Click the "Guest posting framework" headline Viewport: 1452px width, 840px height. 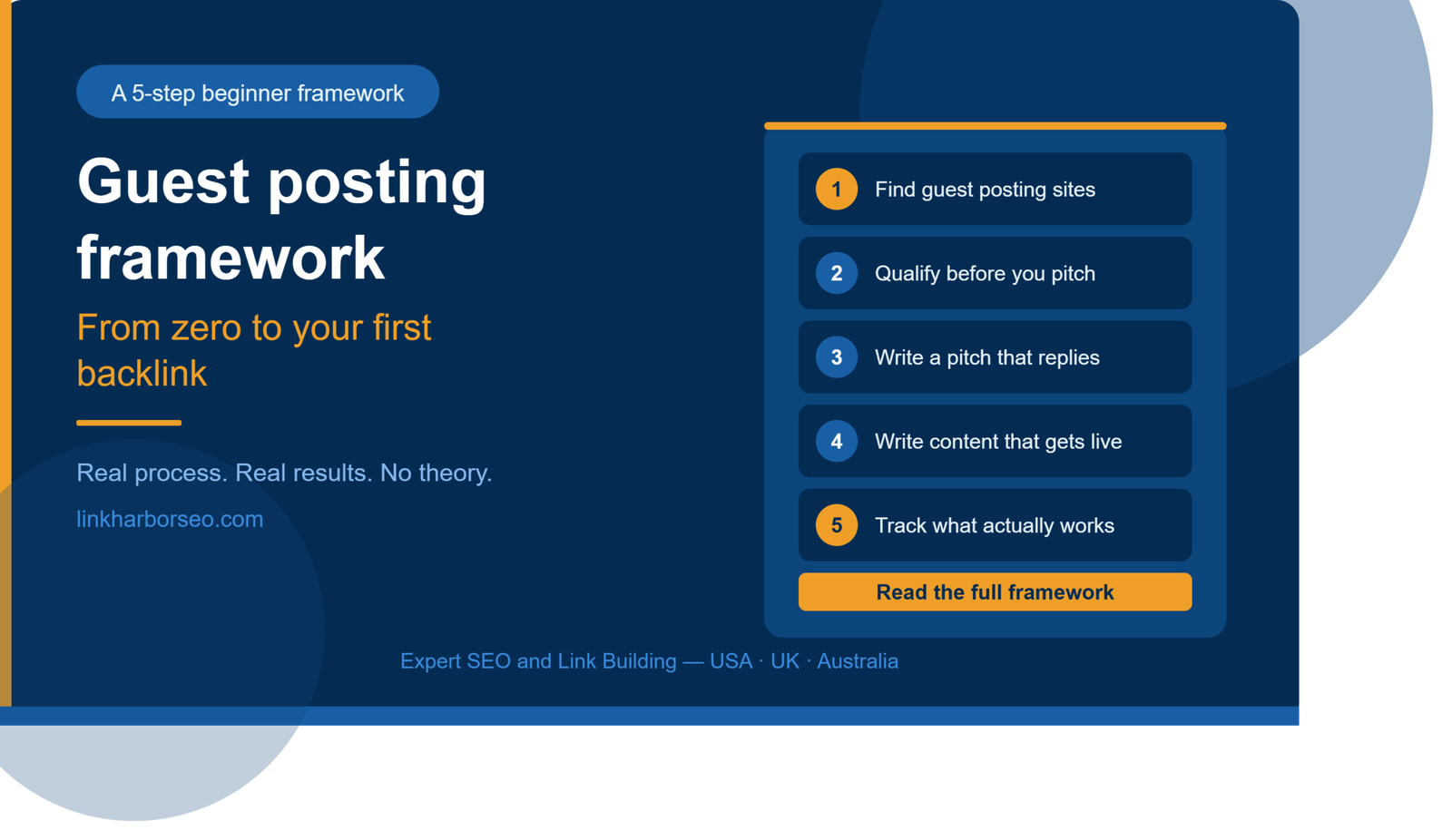pos(281,220)
